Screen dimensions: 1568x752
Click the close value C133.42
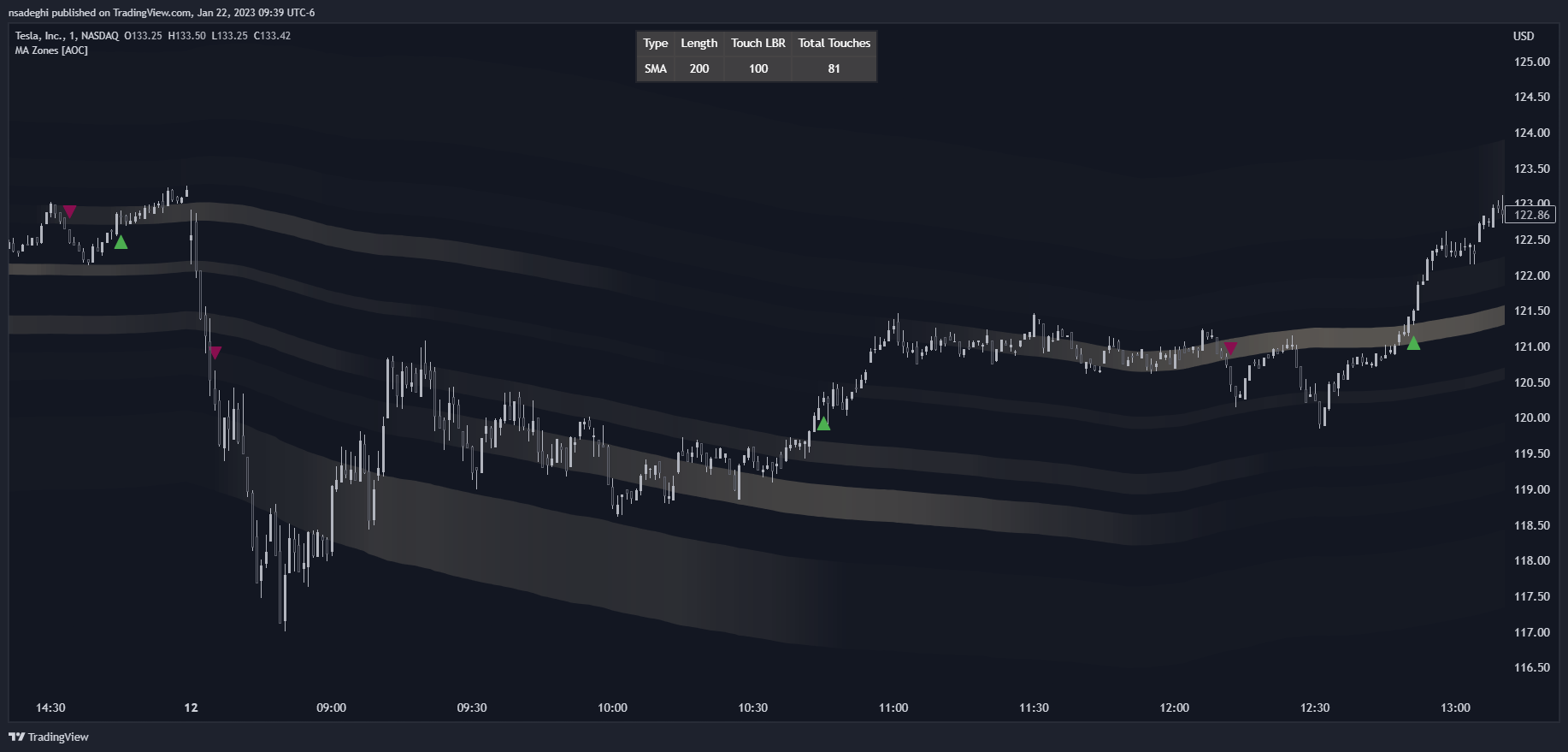(x=272, y=36)
